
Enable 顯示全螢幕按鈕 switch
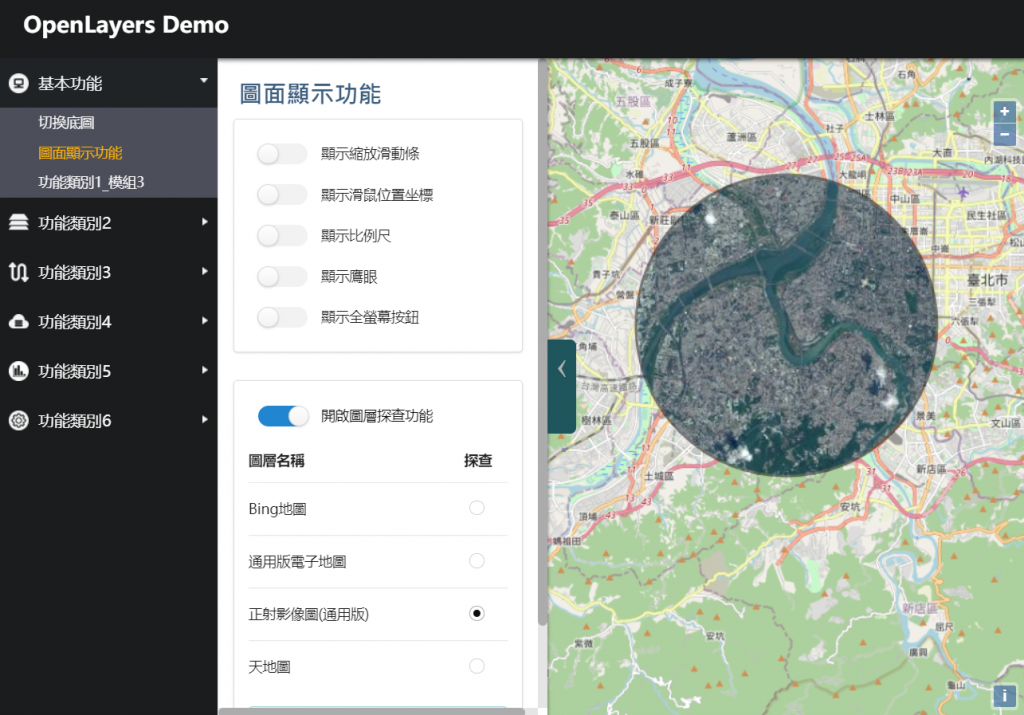point(281,317)
